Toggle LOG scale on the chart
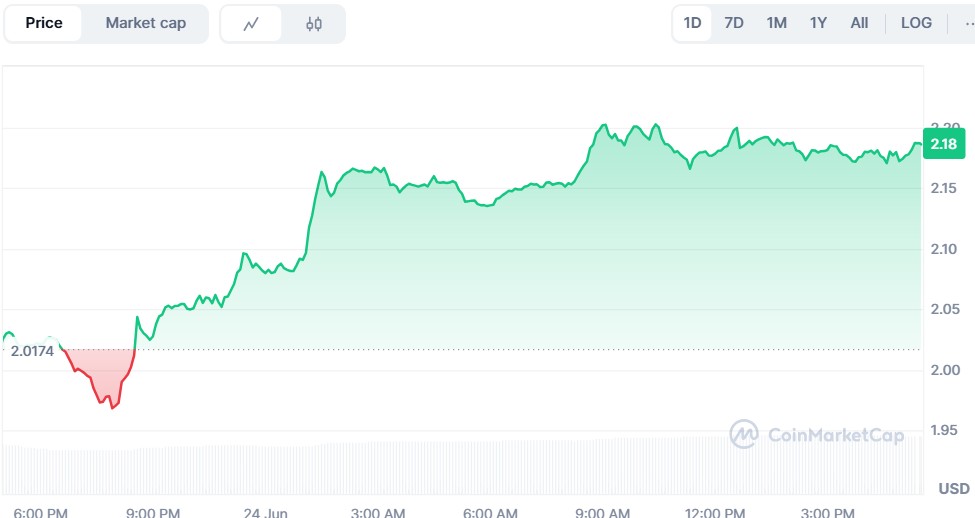 click(916, 23)
